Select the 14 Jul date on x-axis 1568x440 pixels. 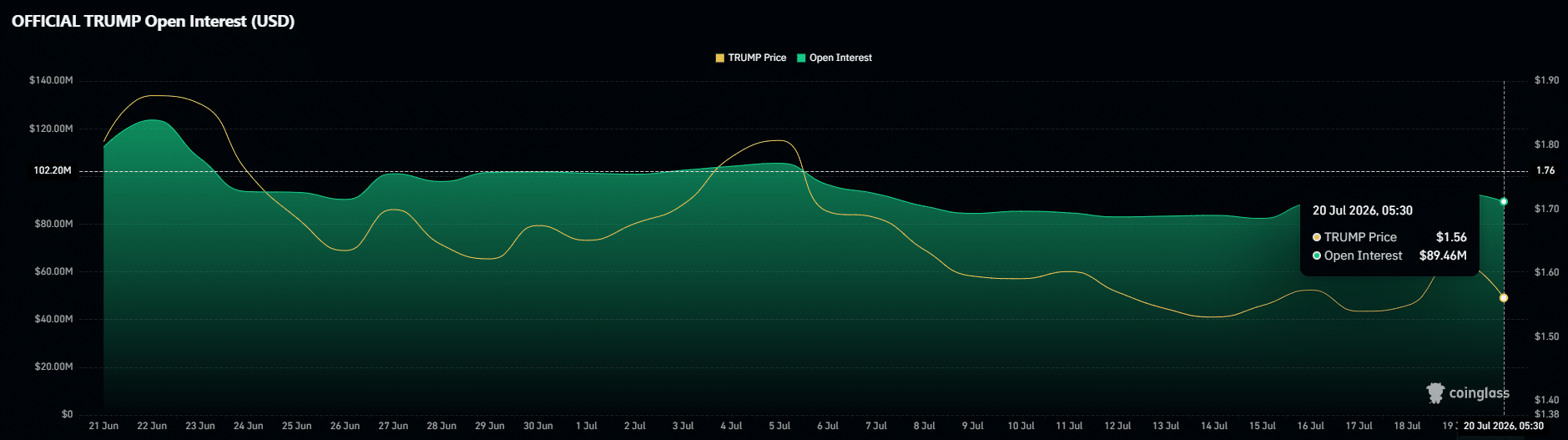coord(1214,426)
